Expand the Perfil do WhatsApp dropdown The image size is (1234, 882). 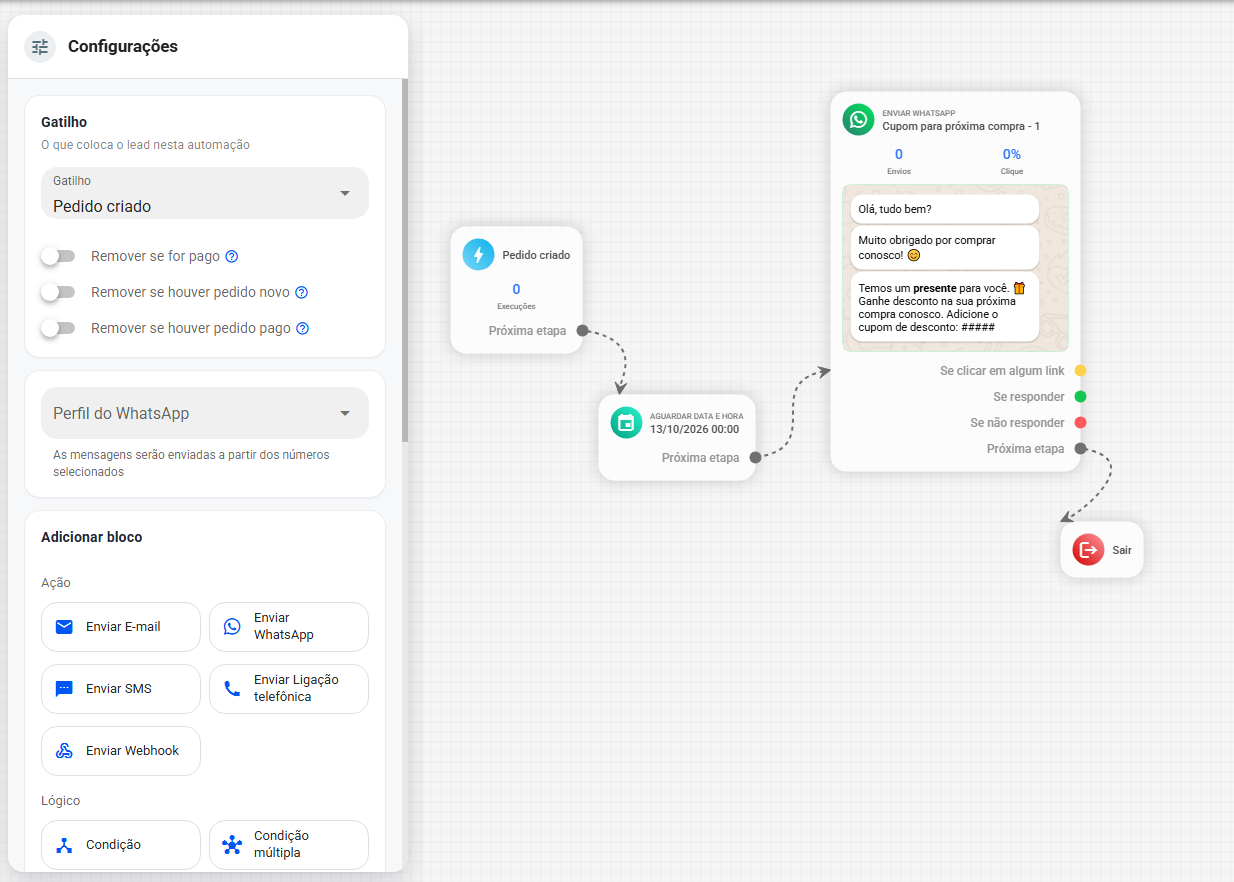pyautogui.click(x=205, y=413)
